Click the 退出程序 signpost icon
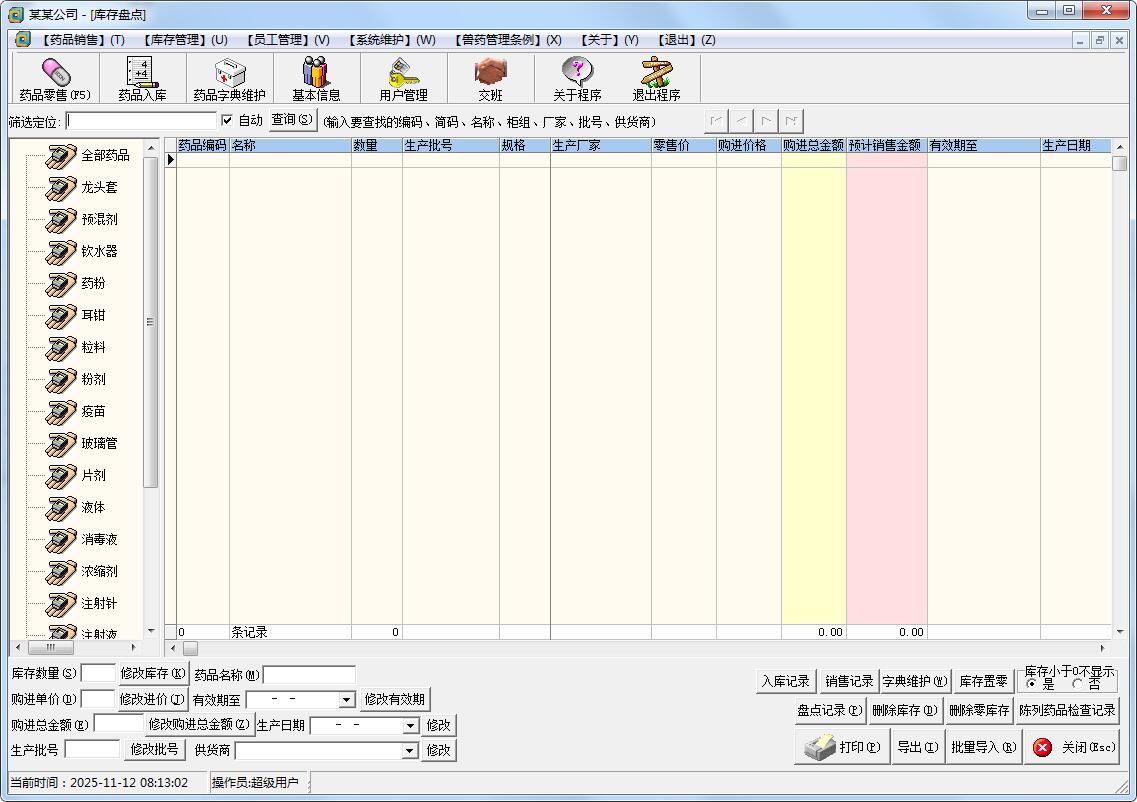This screenshot has height=802, width=1137. tap(656, 73)
